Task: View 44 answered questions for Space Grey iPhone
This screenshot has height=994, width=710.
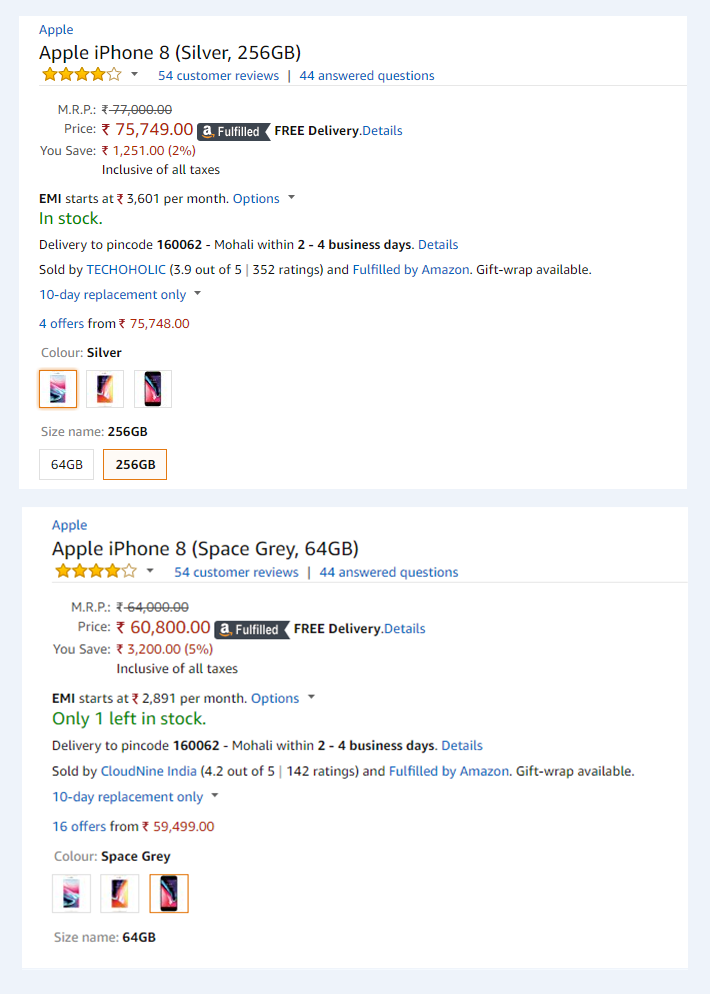Action: click(x=388, y=573)
